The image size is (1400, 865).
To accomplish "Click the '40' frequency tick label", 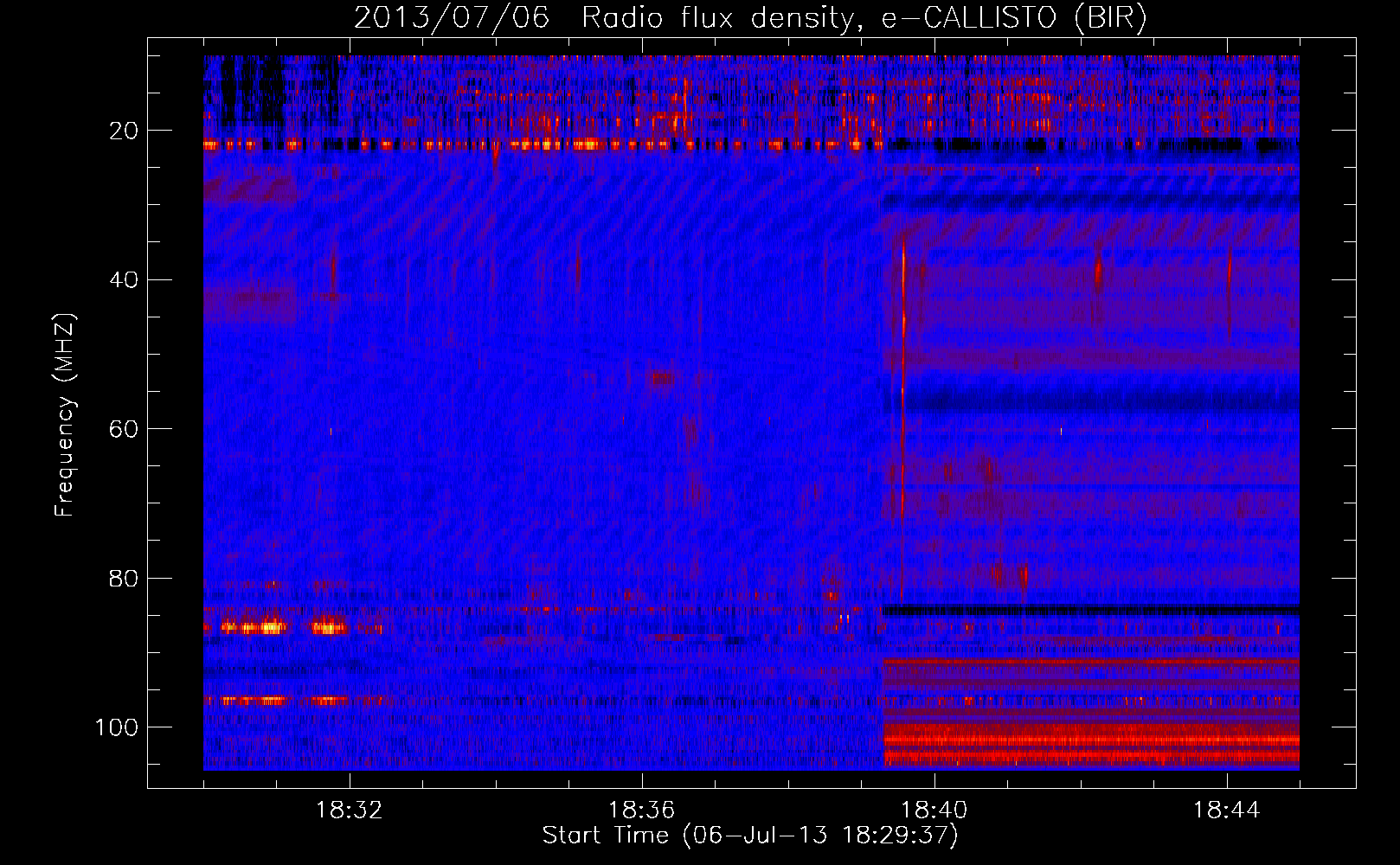I will click(x=125, y=279).
